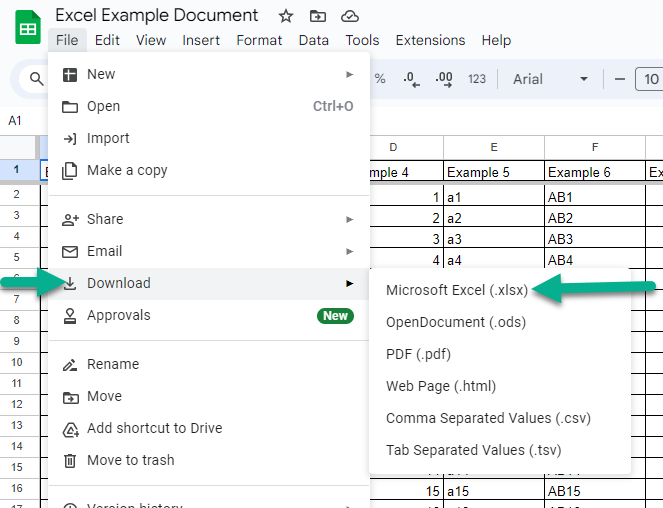Open the File menu
Viewport: 663px width, 508px height.
(x=67, y=40)
